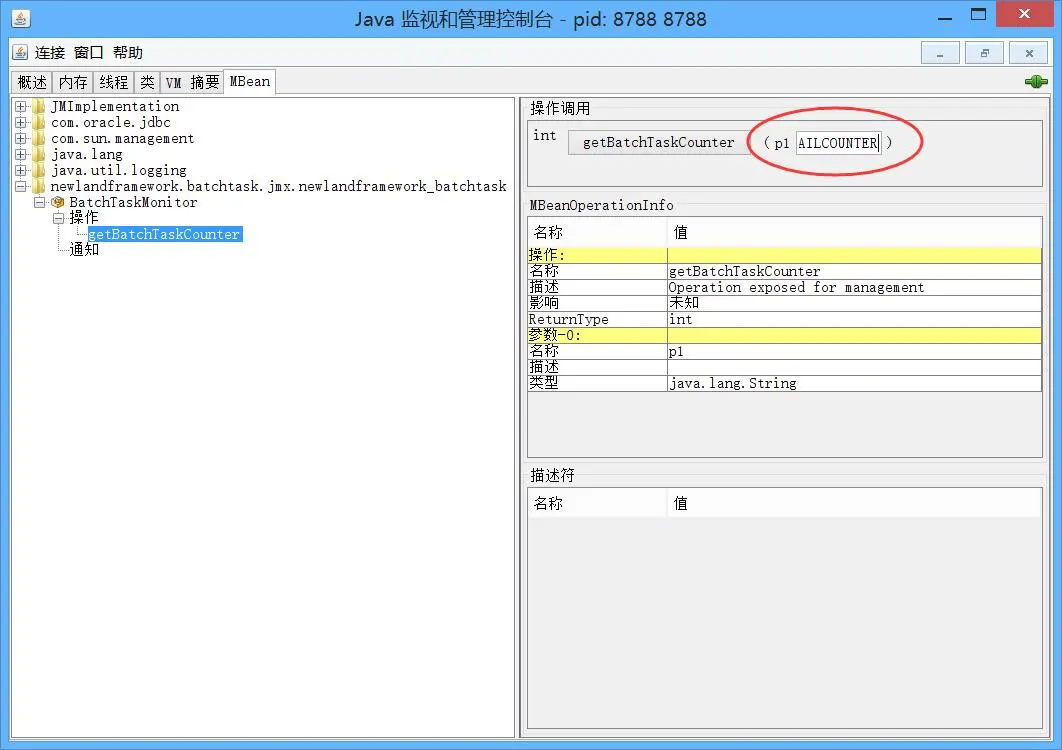This screenshot has width=1062, height=750.
Task: Invoke the getBatchTaskCounter operation button
Action: click(658, 142)
